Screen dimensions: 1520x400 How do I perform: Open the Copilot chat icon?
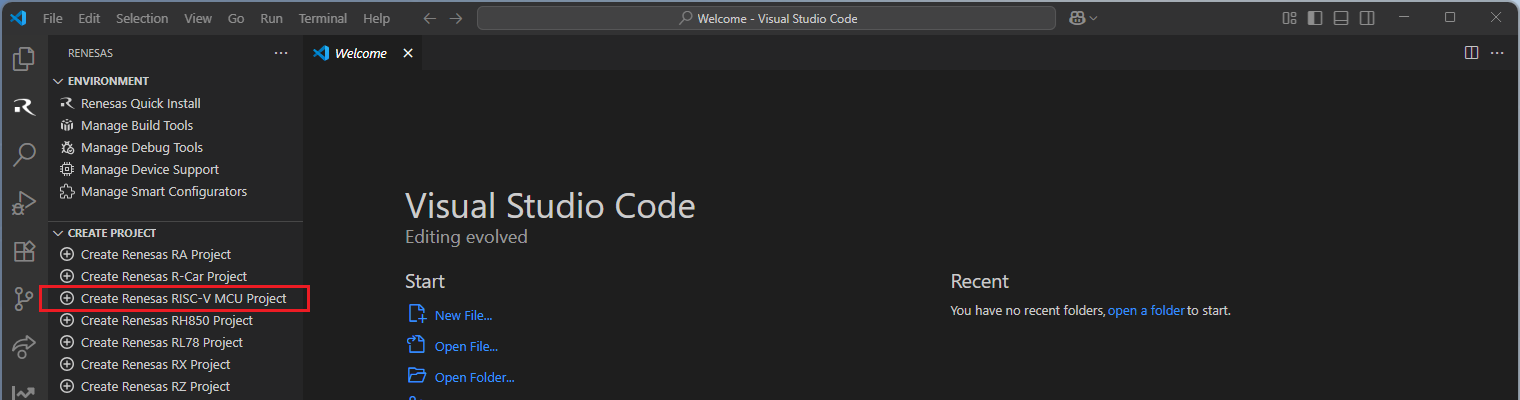click(1077, 18)
